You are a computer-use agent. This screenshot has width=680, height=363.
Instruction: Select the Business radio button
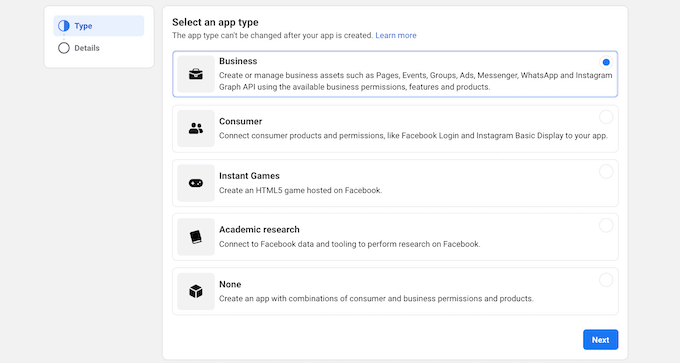(606, 62)
